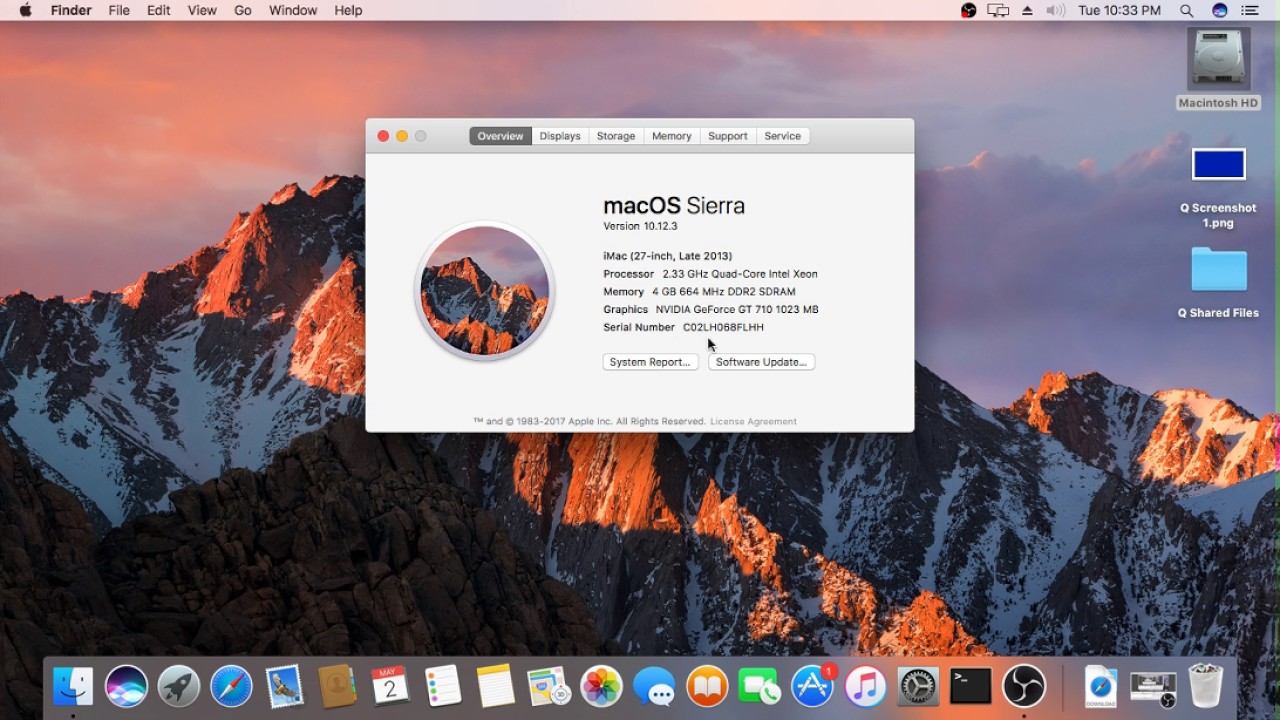Minimize the About This Mac window
The width and height of the screenshot is (1280, 720).
(402, 136)
